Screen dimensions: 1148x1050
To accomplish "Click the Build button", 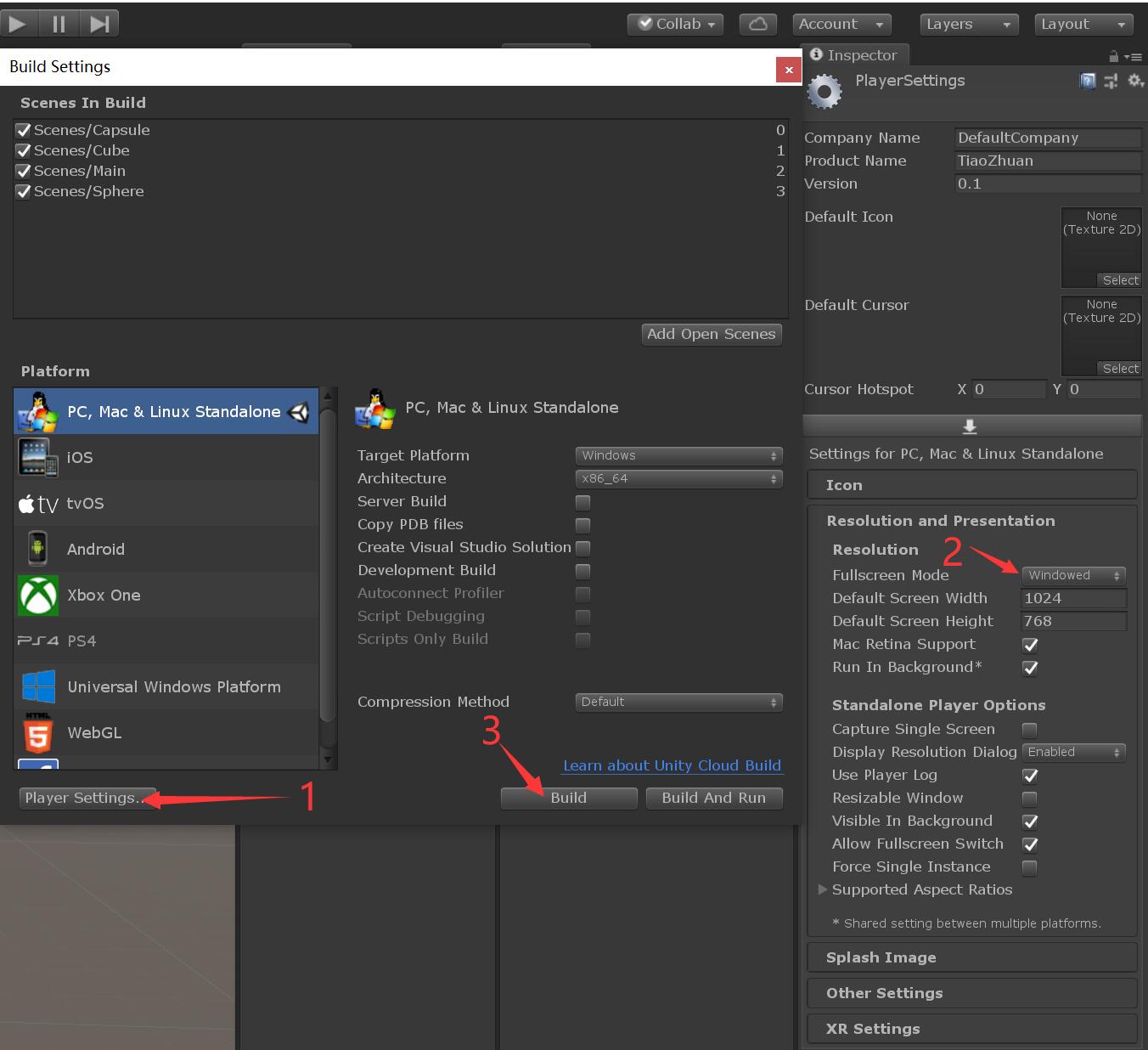I will point(569,798).
